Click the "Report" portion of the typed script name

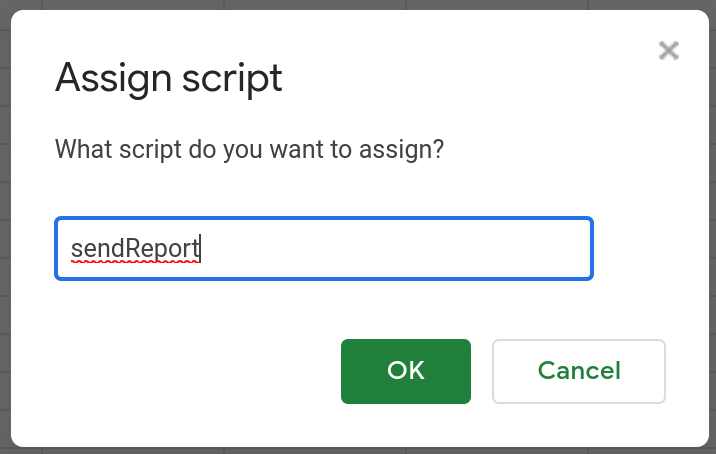(x=162, y=249)
